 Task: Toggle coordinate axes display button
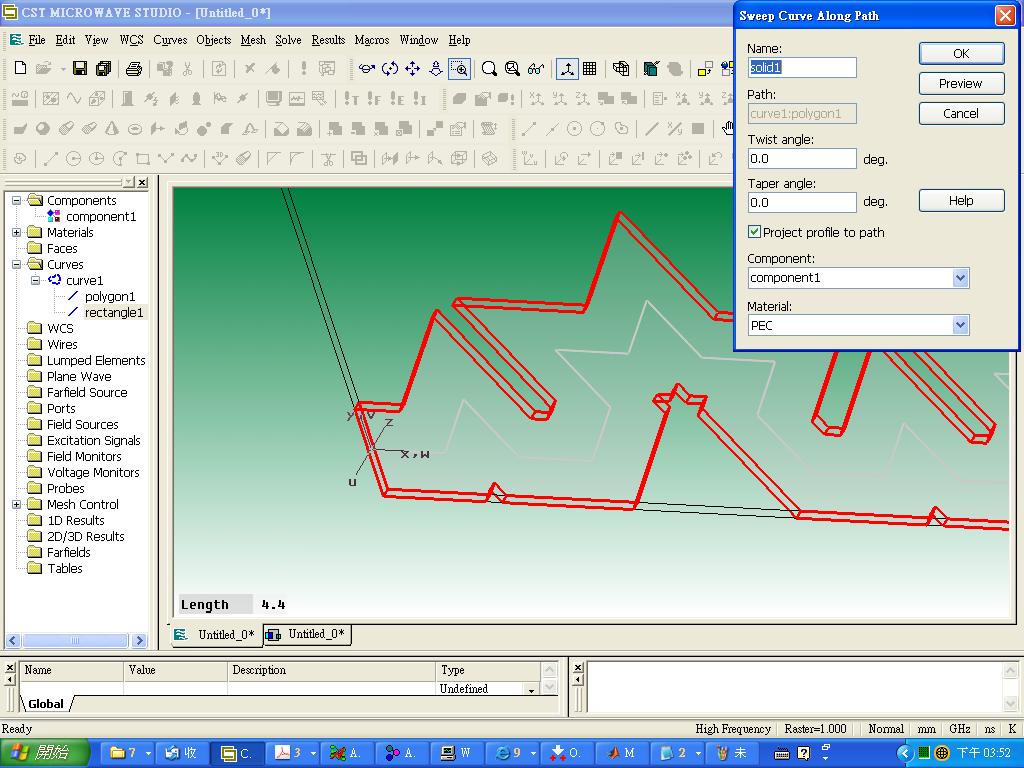(x=567, y=69)
